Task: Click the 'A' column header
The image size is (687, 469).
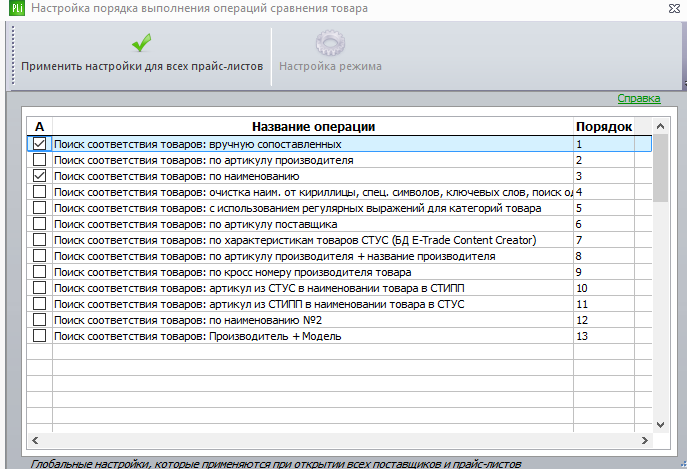Action: 39,127
